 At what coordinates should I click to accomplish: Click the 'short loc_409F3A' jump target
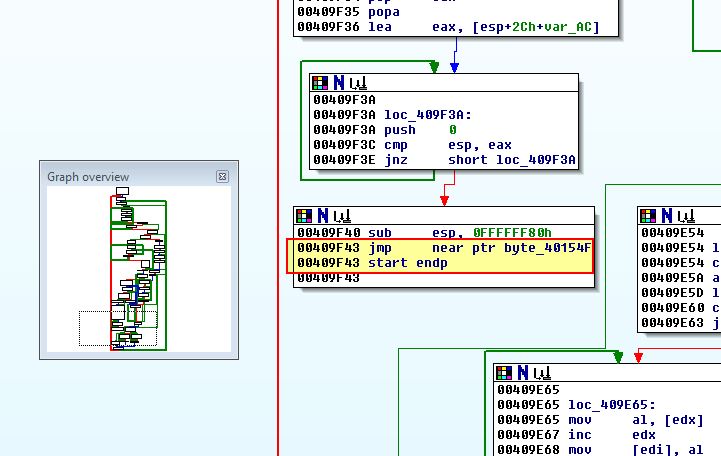(511, 160)
